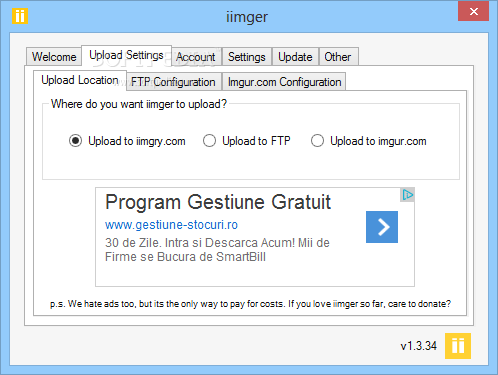Click the iimger logo in the title bar

point(20,16)
